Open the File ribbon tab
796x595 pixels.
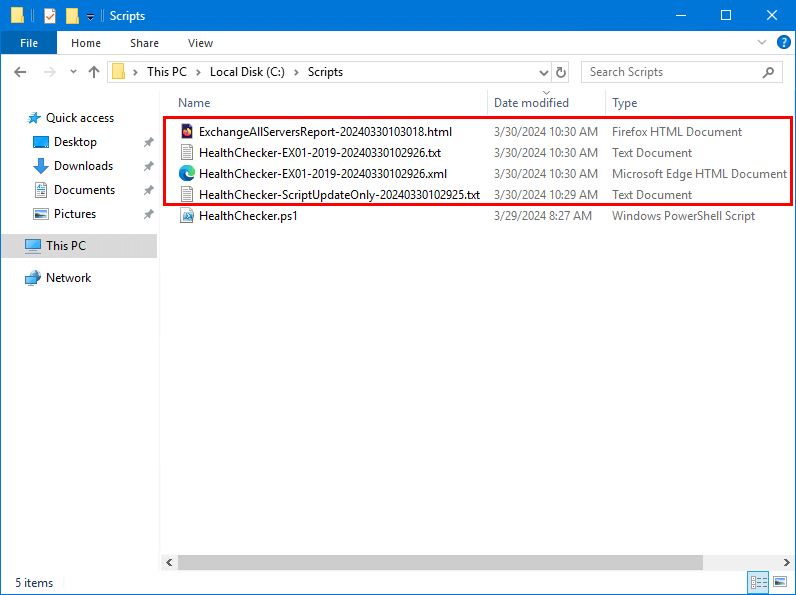coord(29,43)
